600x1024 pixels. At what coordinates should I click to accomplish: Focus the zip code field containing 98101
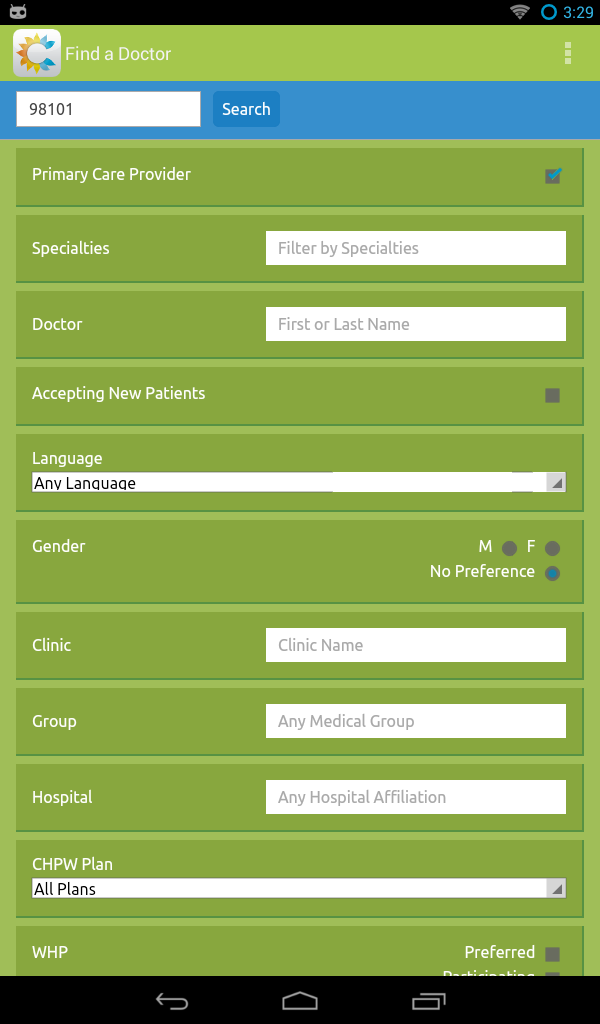pos(108,109)
